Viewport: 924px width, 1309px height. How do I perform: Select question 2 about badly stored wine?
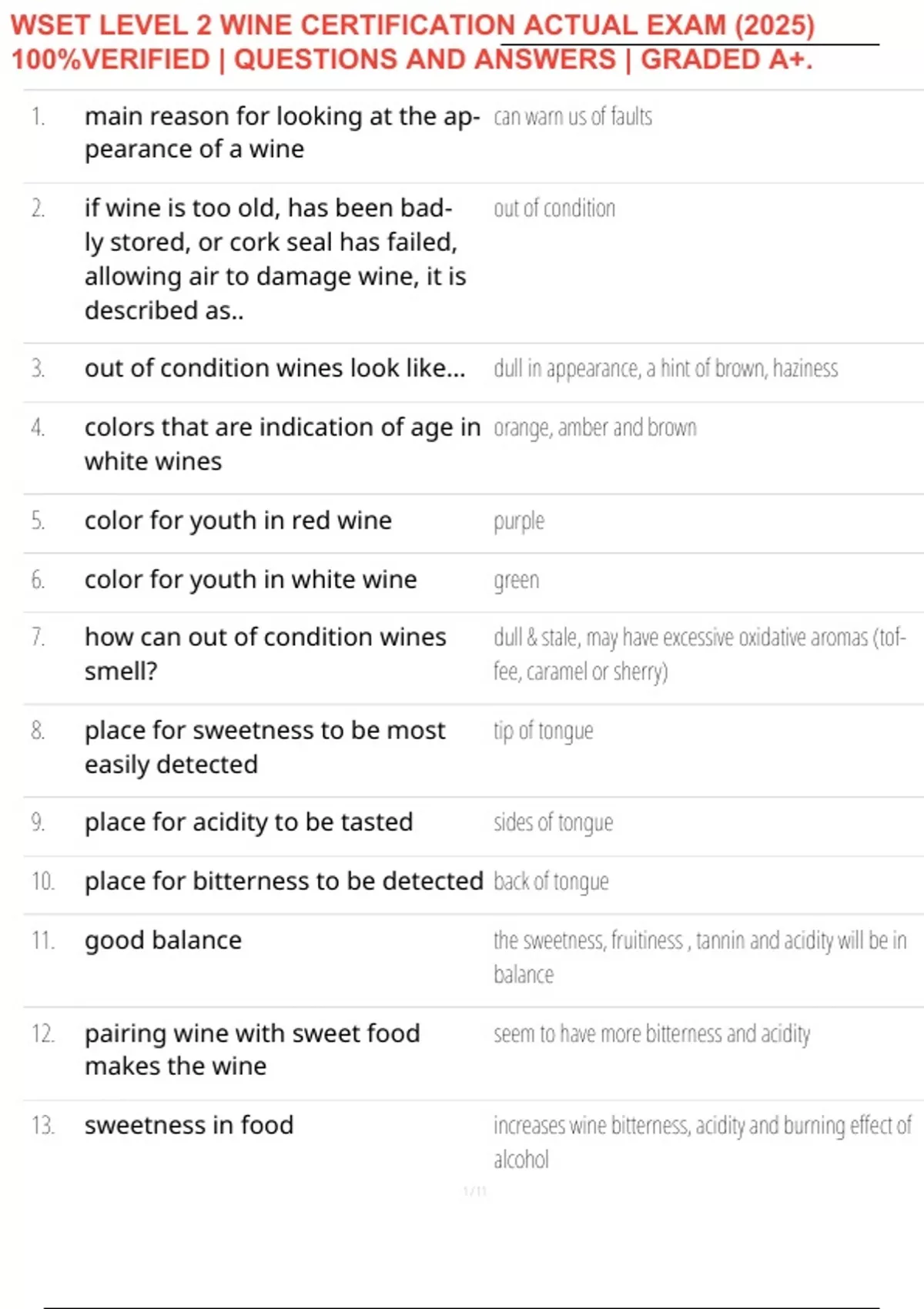[x=276, y=259]
